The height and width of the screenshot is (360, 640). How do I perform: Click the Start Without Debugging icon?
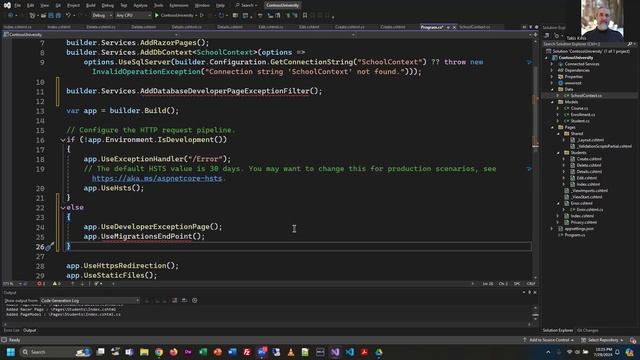click(202, 16)
